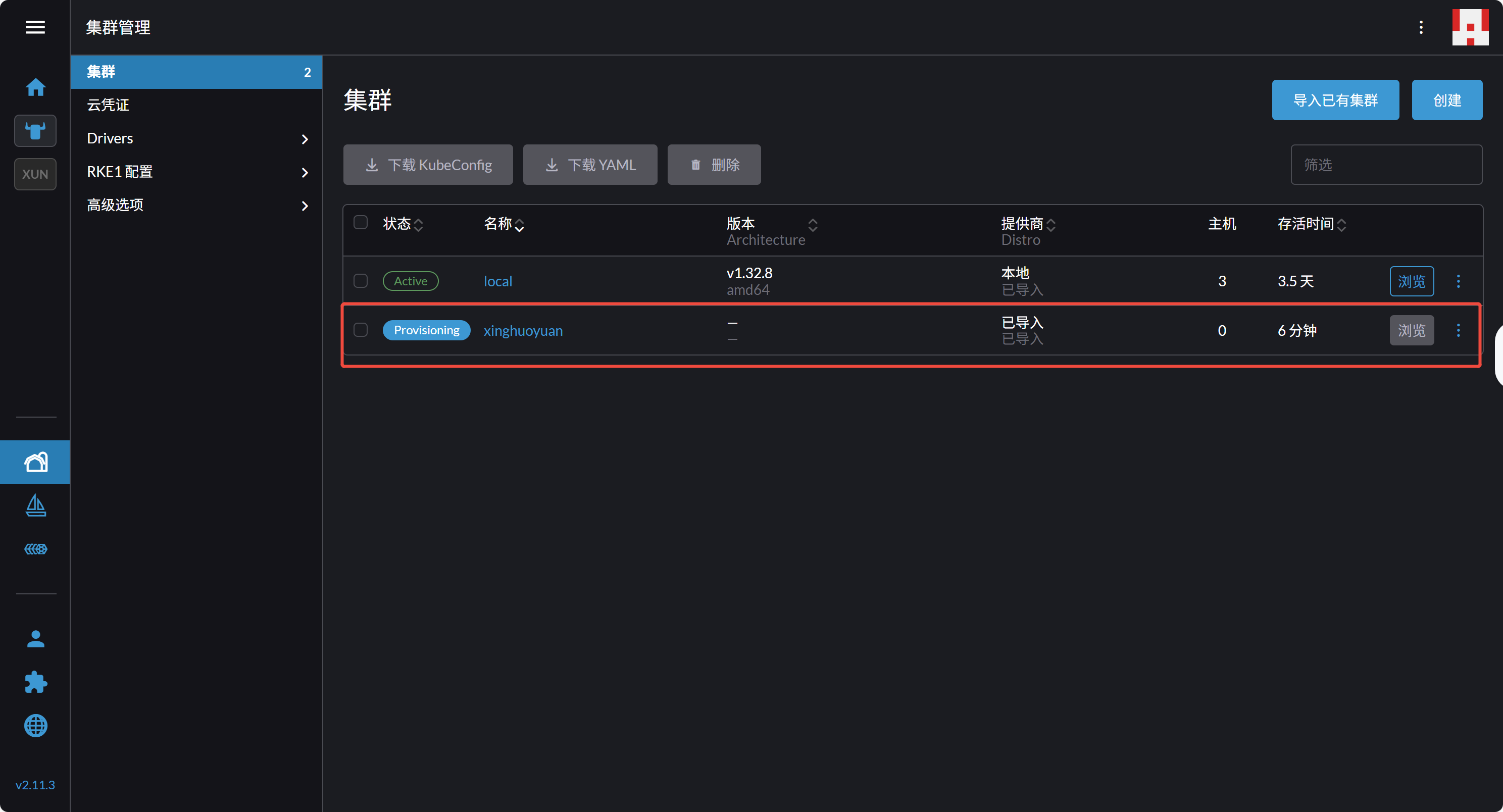The image size is (1503, 812).
Task: Click the 筛选 filter input field
Action: coord(1386,165)
